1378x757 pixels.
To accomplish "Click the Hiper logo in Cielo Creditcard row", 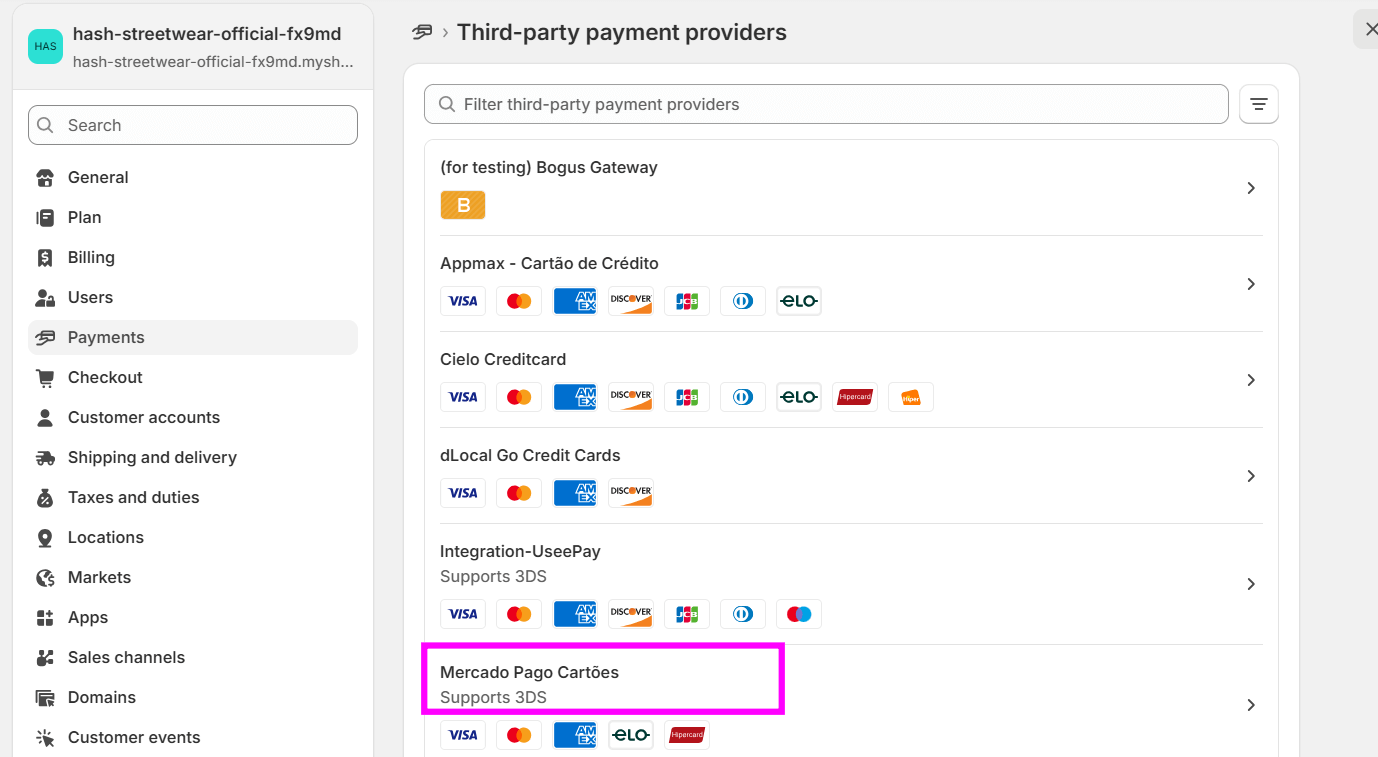I will click(911, 397).
